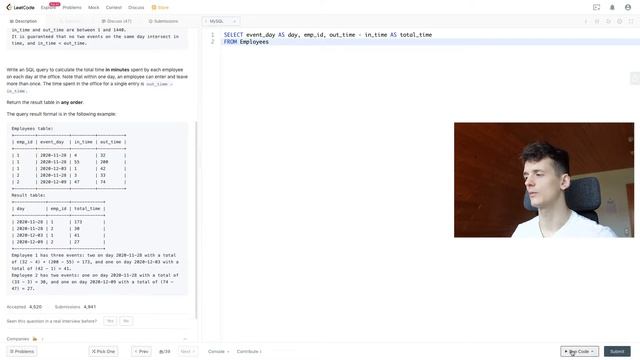The width and height of the screenshot is (640, 360).
Task: Open the Mock navigation item
Action: click(x=93, y=7)
